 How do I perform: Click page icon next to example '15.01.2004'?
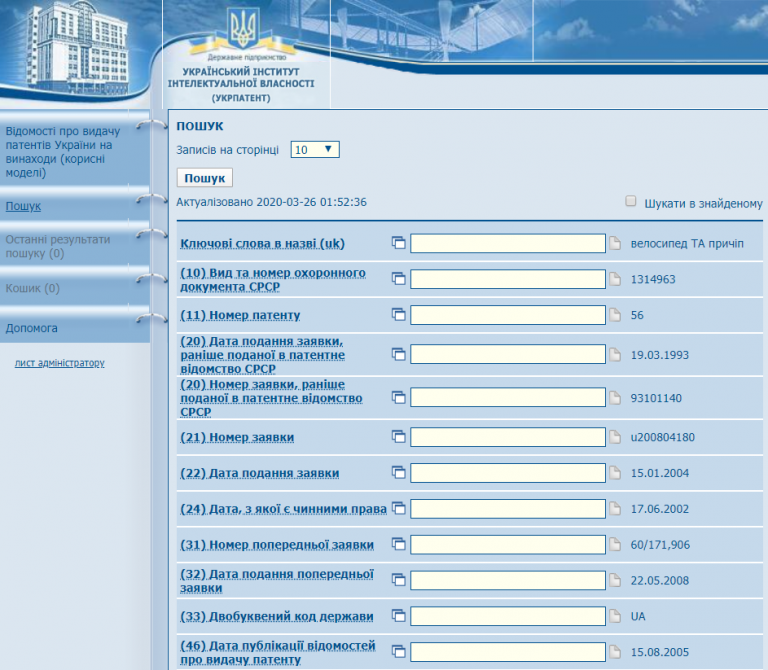click(616, 473)
